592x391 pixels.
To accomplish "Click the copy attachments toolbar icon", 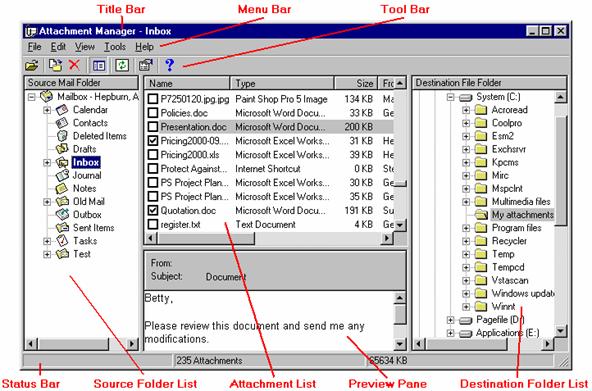I will click(55, 65).
